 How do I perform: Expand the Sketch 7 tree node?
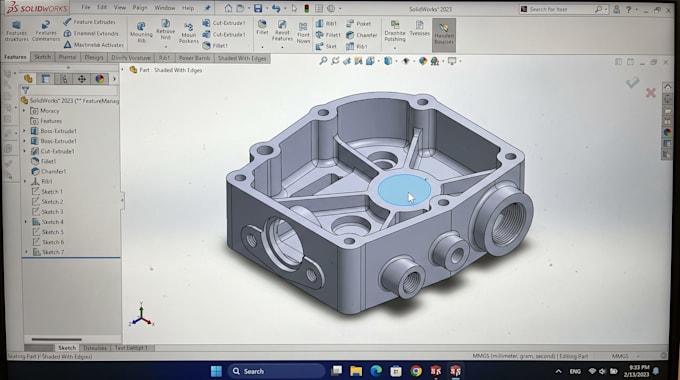point(26,252)
